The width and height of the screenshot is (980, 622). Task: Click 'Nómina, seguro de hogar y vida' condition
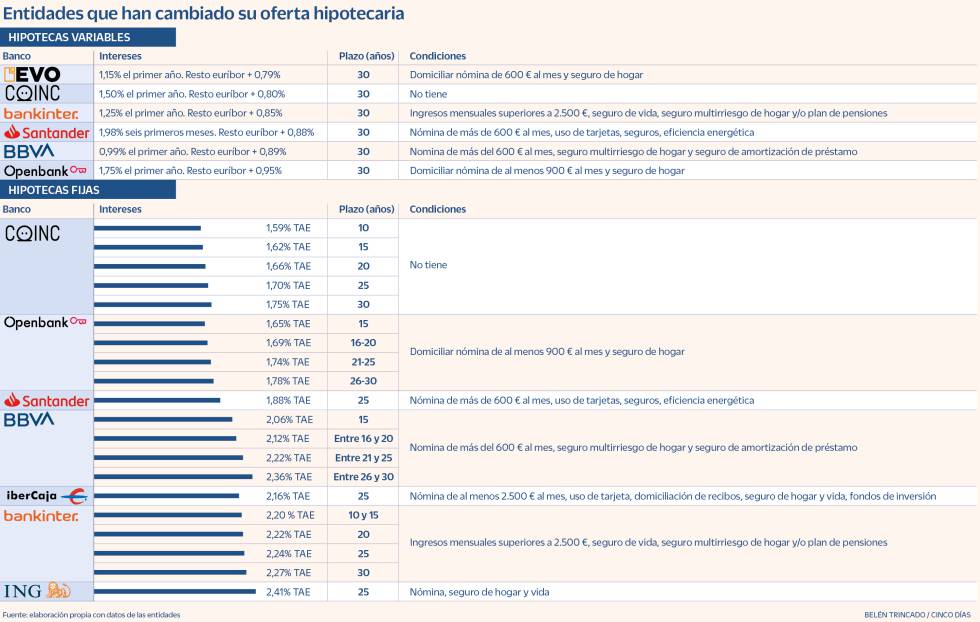tap(479, 592)
